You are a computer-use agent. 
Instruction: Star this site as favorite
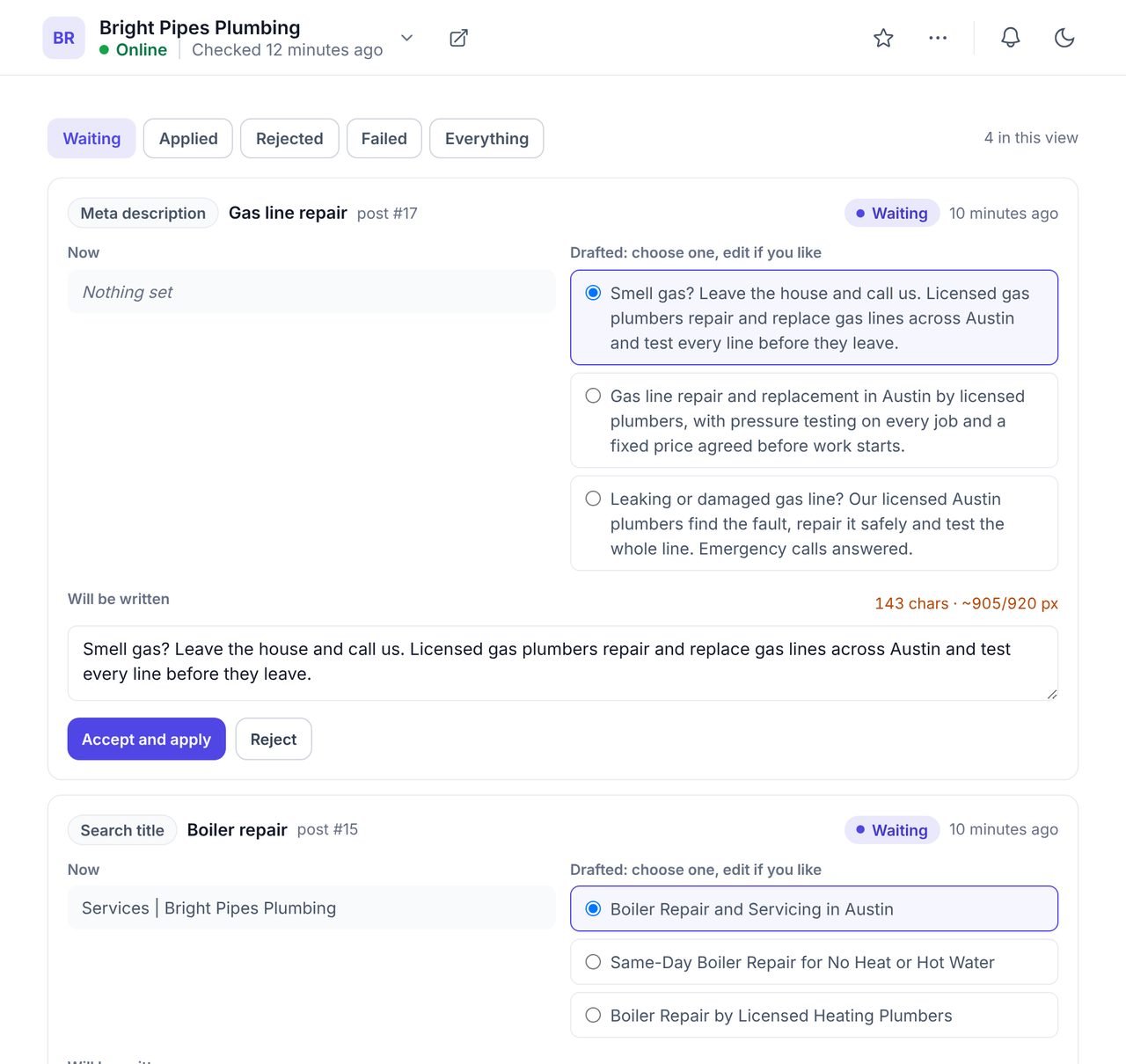[883, 38]
